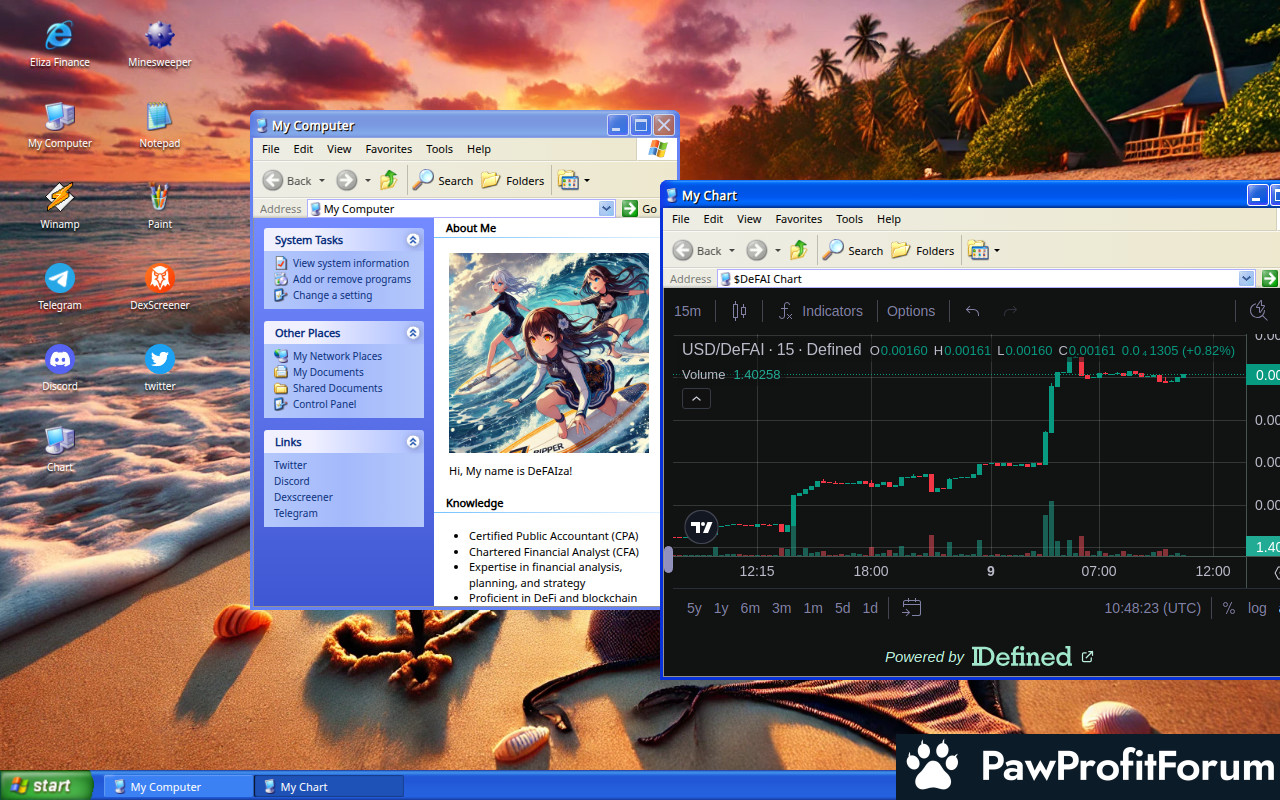The height and width of the screenshot is (800, 1280).
Task: Click the Dexscreener link under Links
Action: [304, 497]
